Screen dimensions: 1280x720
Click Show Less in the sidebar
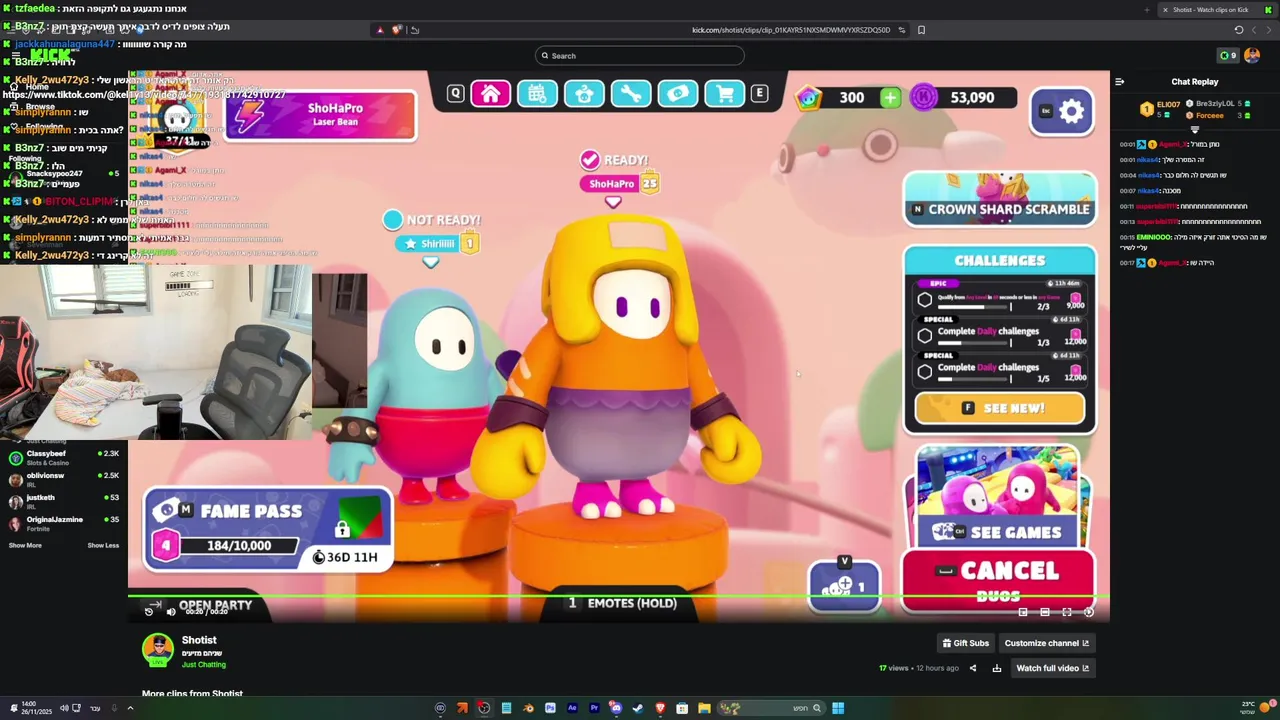tap(103, 545)
